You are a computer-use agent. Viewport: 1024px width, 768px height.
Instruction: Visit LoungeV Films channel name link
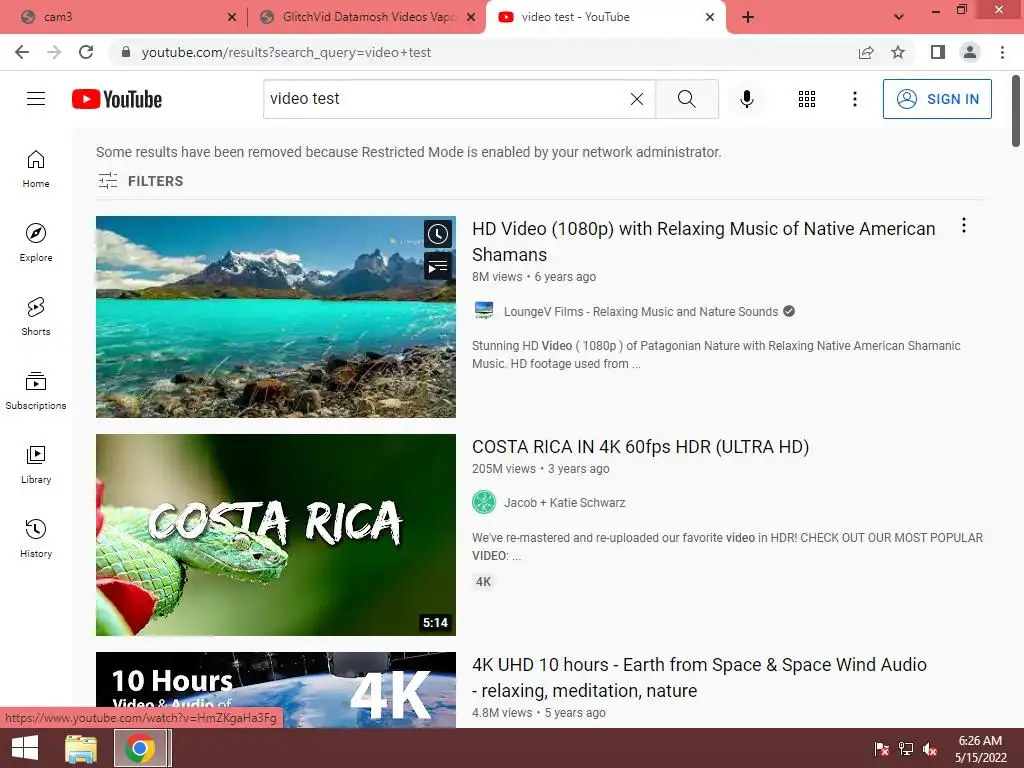coord(641,312)
